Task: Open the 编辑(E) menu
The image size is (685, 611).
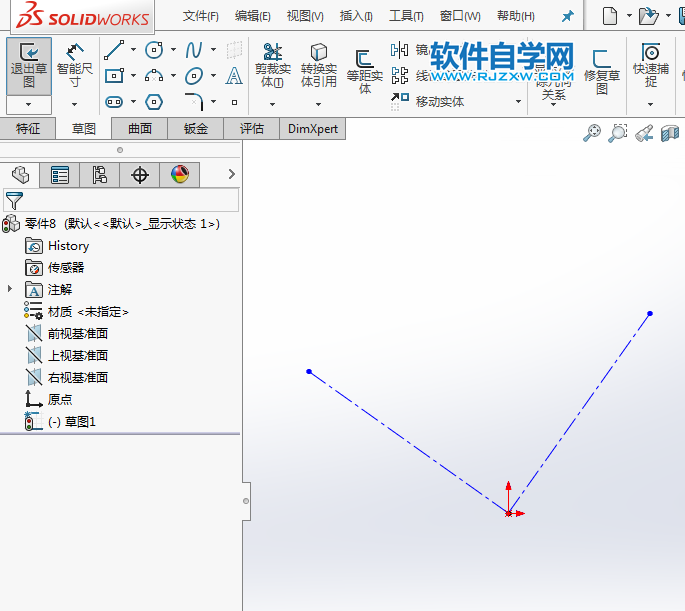Action: point(253,16)
